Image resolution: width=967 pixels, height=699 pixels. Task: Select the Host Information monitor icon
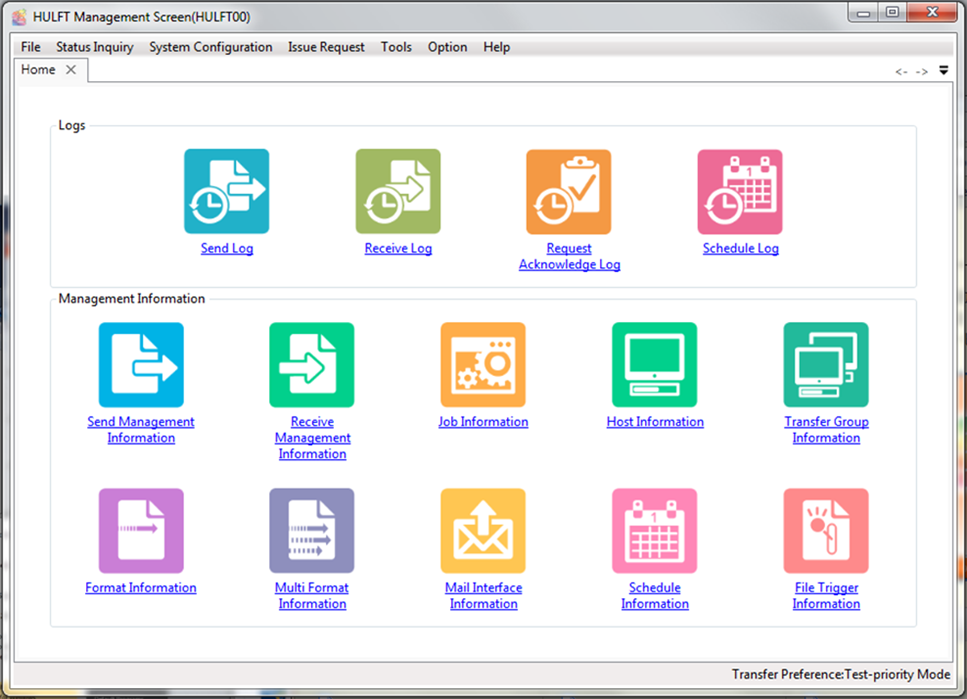tap(654, 364)
